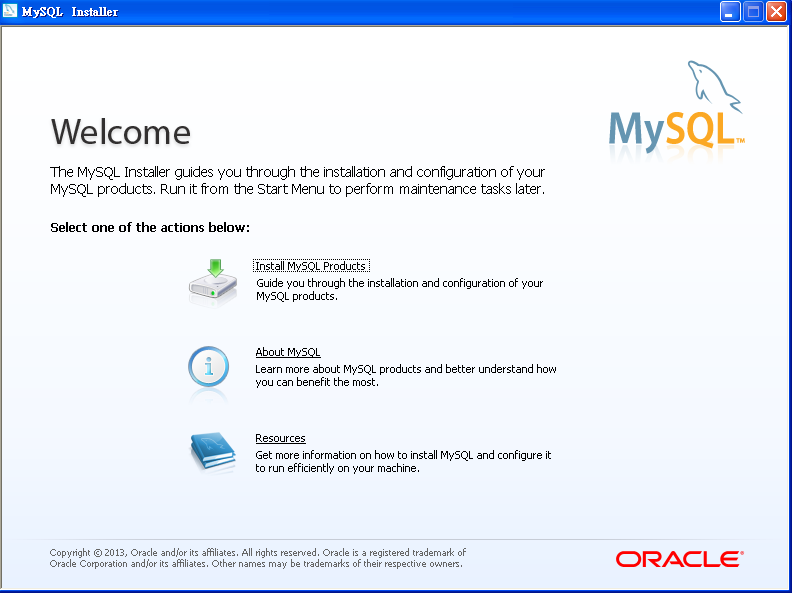Click the blue info circle icon

(x=209, y=366)
